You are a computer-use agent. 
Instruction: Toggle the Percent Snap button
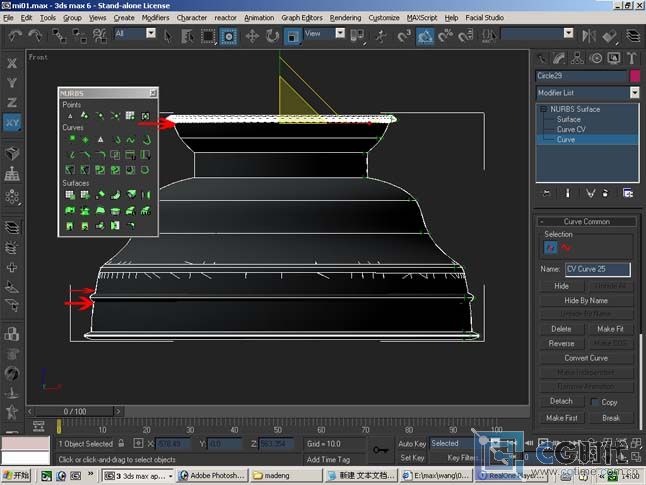[445, 36]
